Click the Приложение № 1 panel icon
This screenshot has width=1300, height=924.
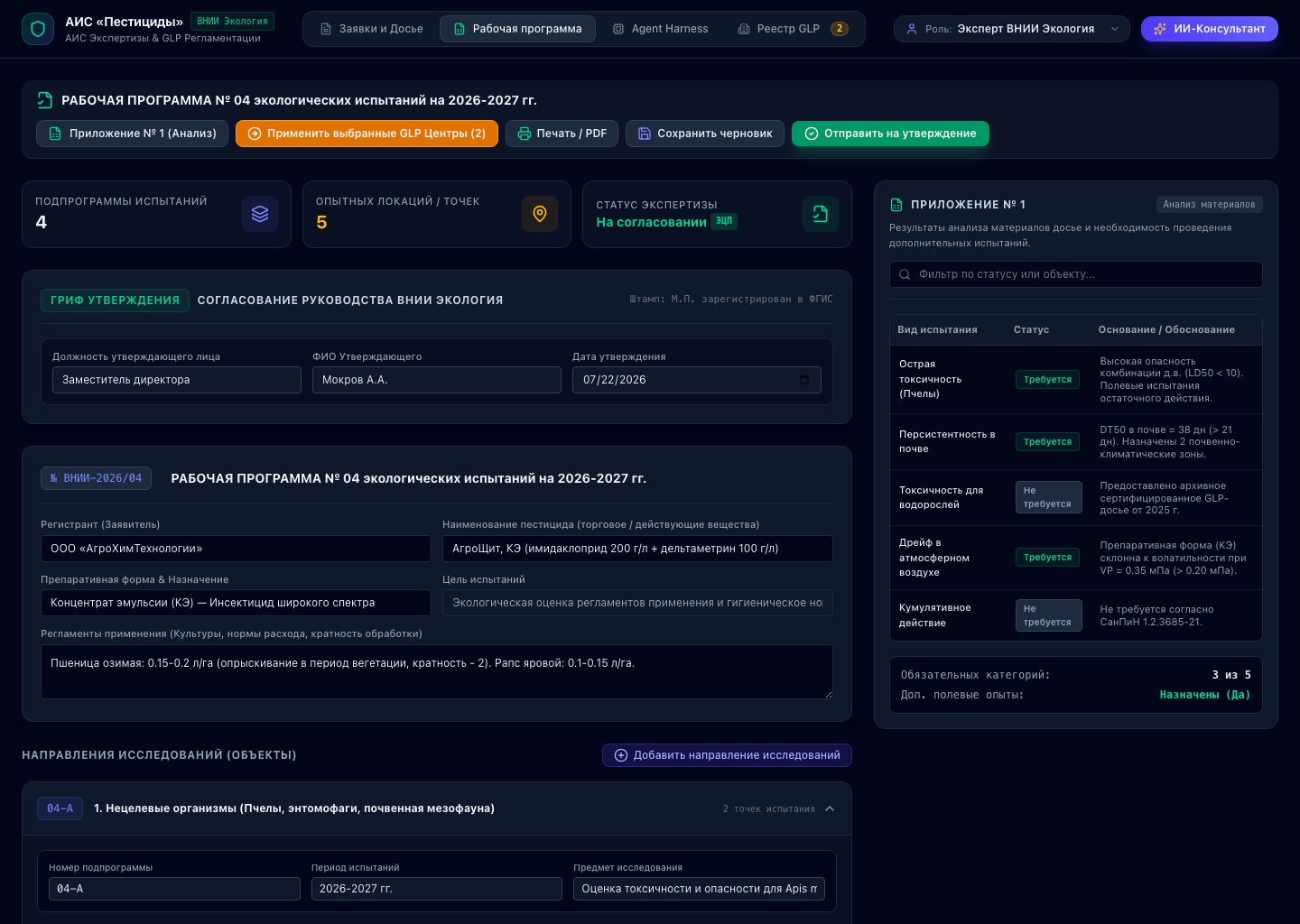[x=896, y=205]
